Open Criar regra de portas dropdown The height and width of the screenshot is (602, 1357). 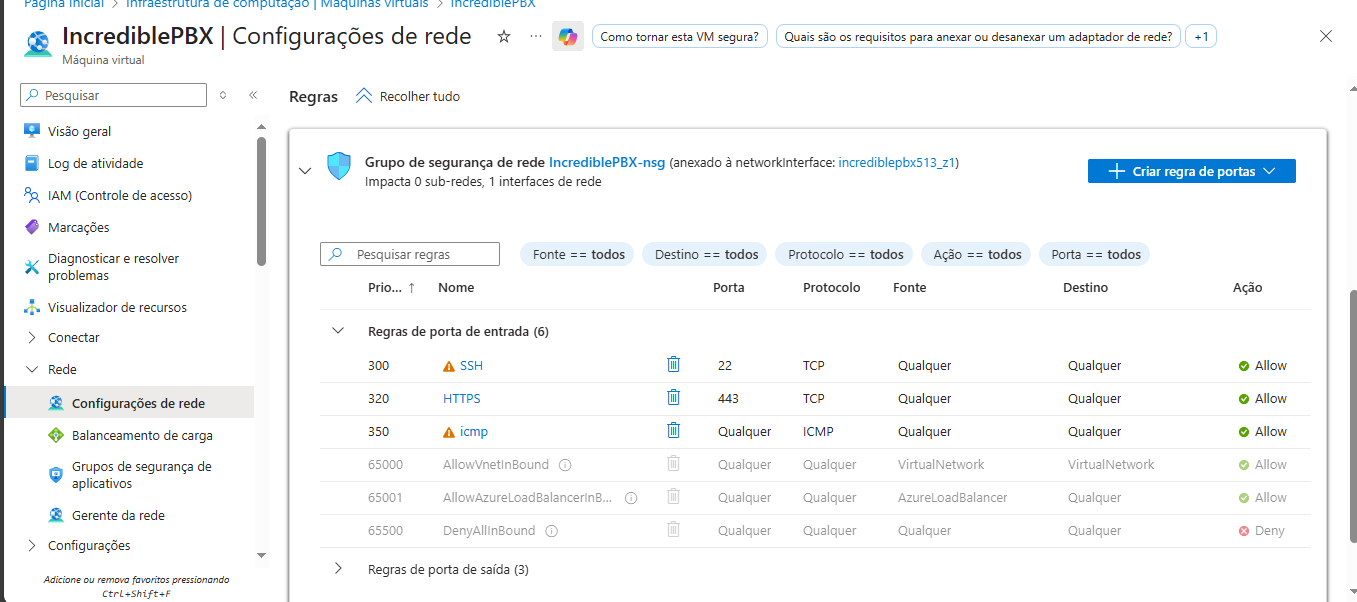point(1191,171)
